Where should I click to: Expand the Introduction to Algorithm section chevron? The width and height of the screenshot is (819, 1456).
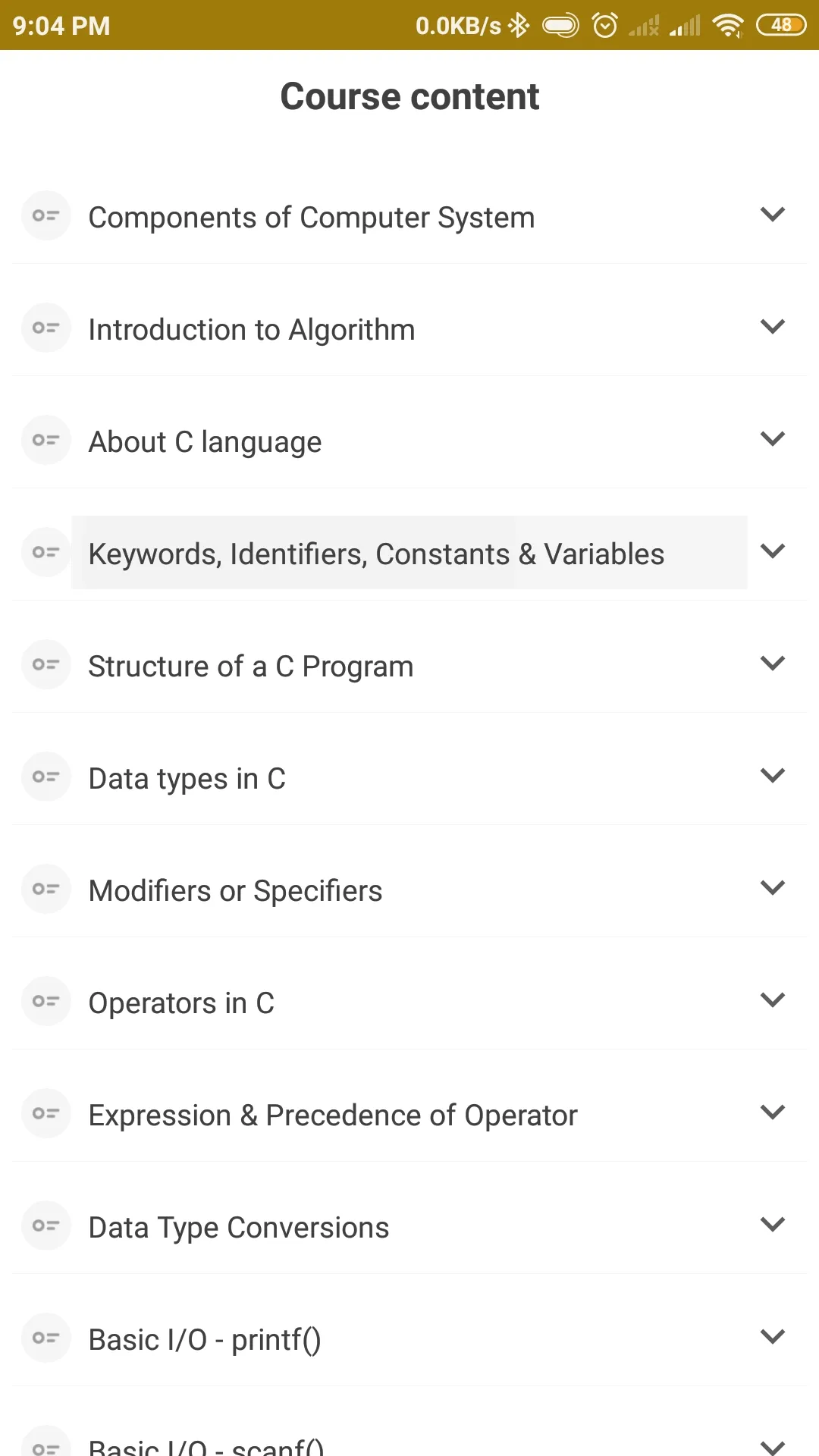772,327
